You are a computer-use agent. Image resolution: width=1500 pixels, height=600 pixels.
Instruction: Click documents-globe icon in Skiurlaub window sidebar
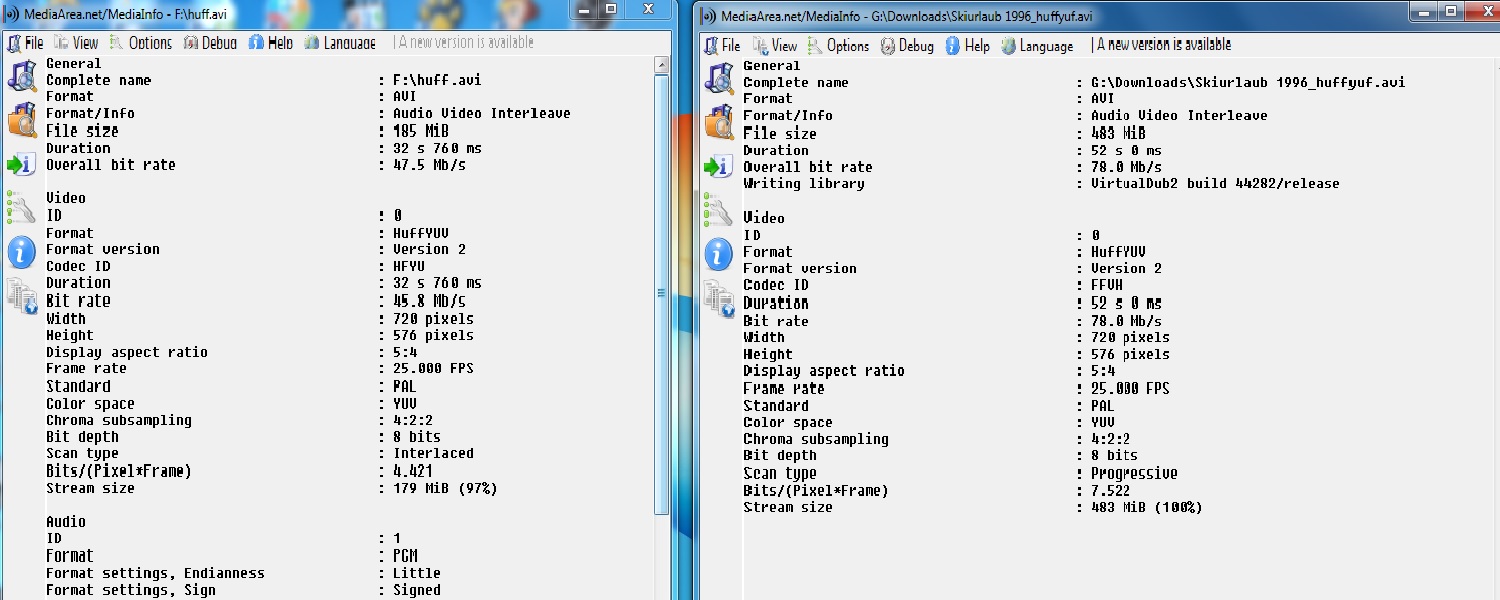pos(718,298)
